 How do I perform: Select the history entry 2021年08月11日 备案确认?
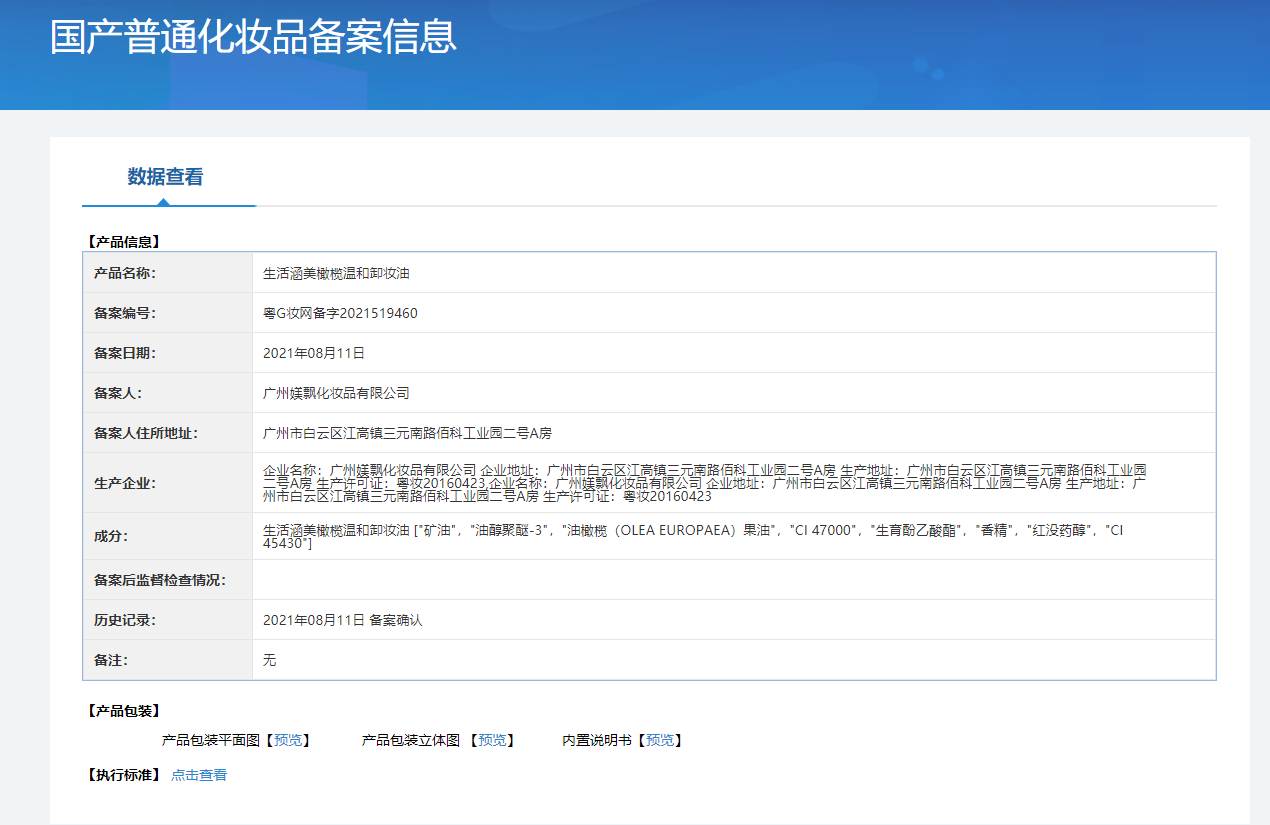point(343,620)
